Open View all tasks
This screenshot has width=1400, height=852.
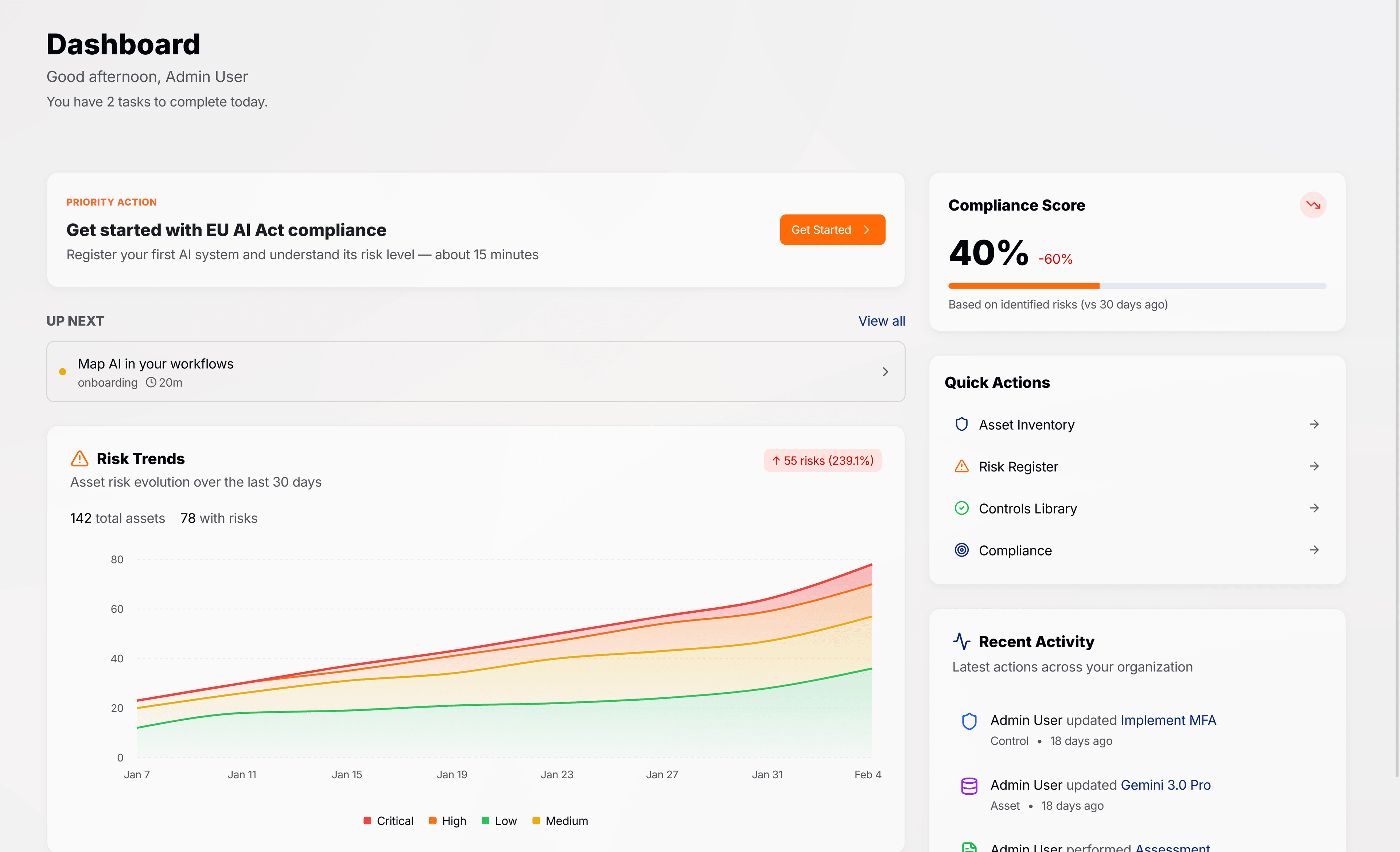tap(881, 321)
